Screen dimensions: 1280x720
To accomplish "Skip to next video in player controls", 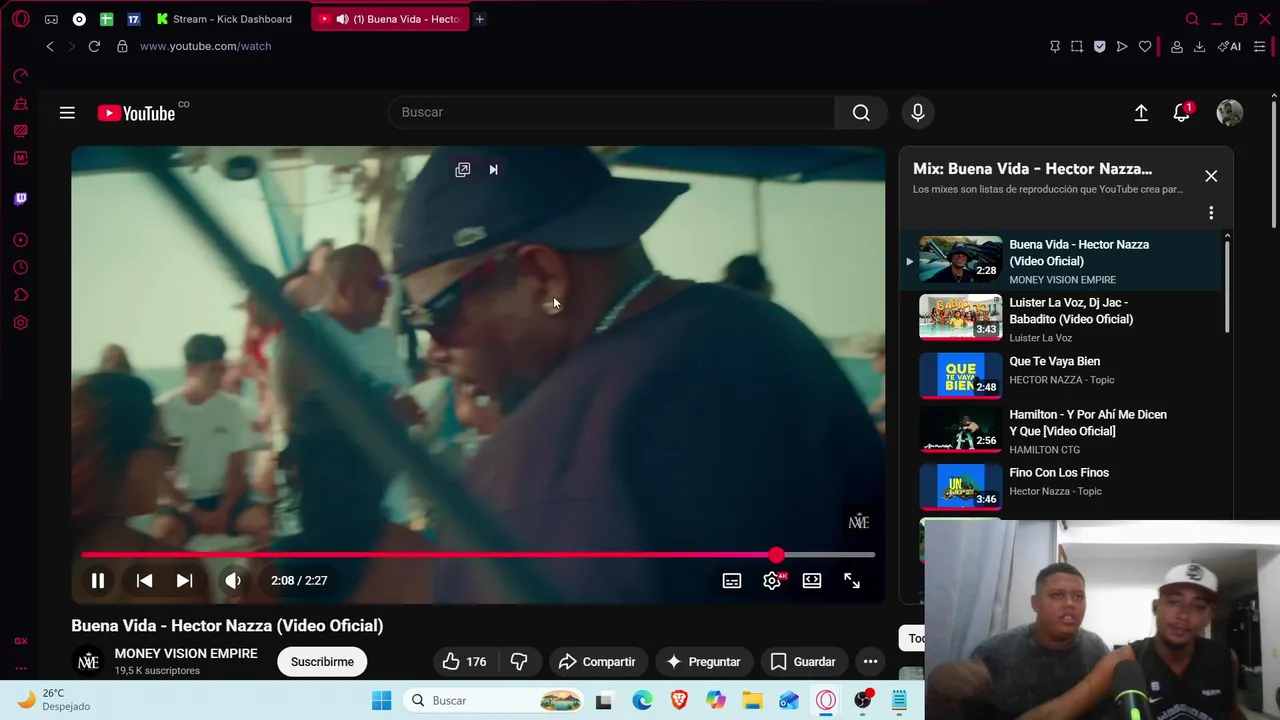I will point(184,580).
